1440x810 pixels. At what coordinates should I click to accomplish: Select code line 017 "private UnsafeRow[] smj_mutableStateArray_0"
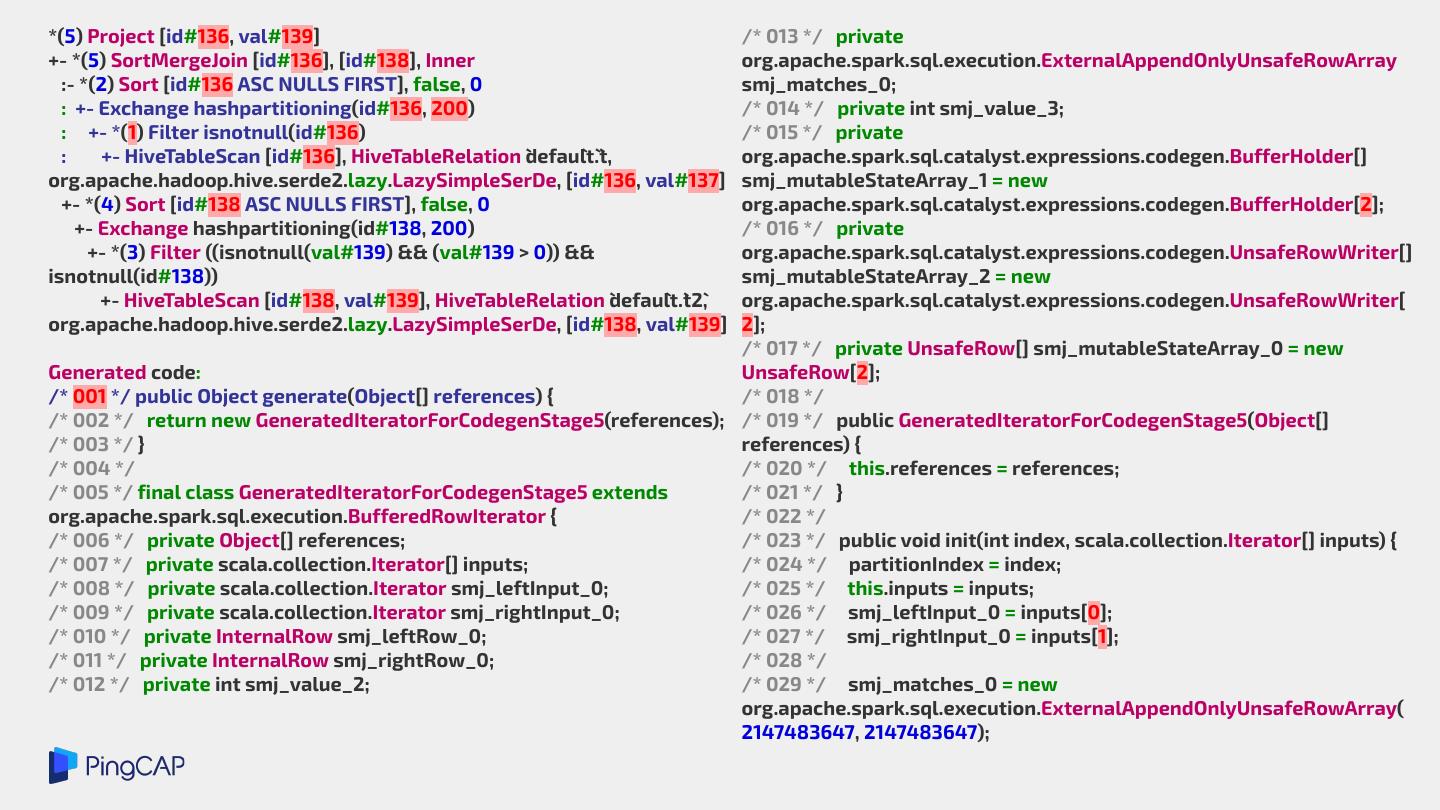tap(1042, 360)
